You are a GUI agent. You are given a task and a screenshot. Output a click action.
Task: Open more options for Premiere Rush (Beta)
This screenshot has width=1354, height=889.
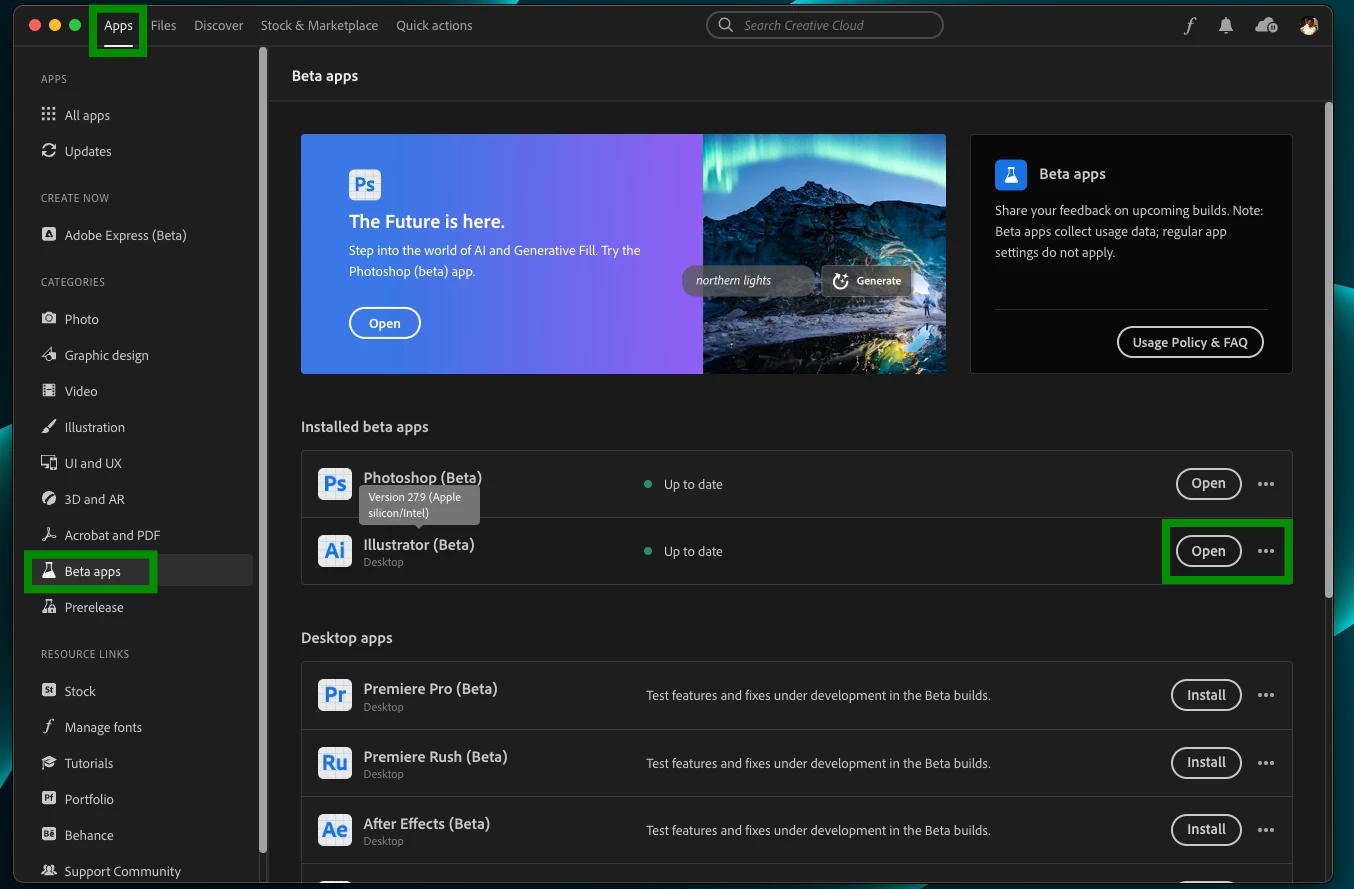pyautogui.click(x=1266, y=762)
